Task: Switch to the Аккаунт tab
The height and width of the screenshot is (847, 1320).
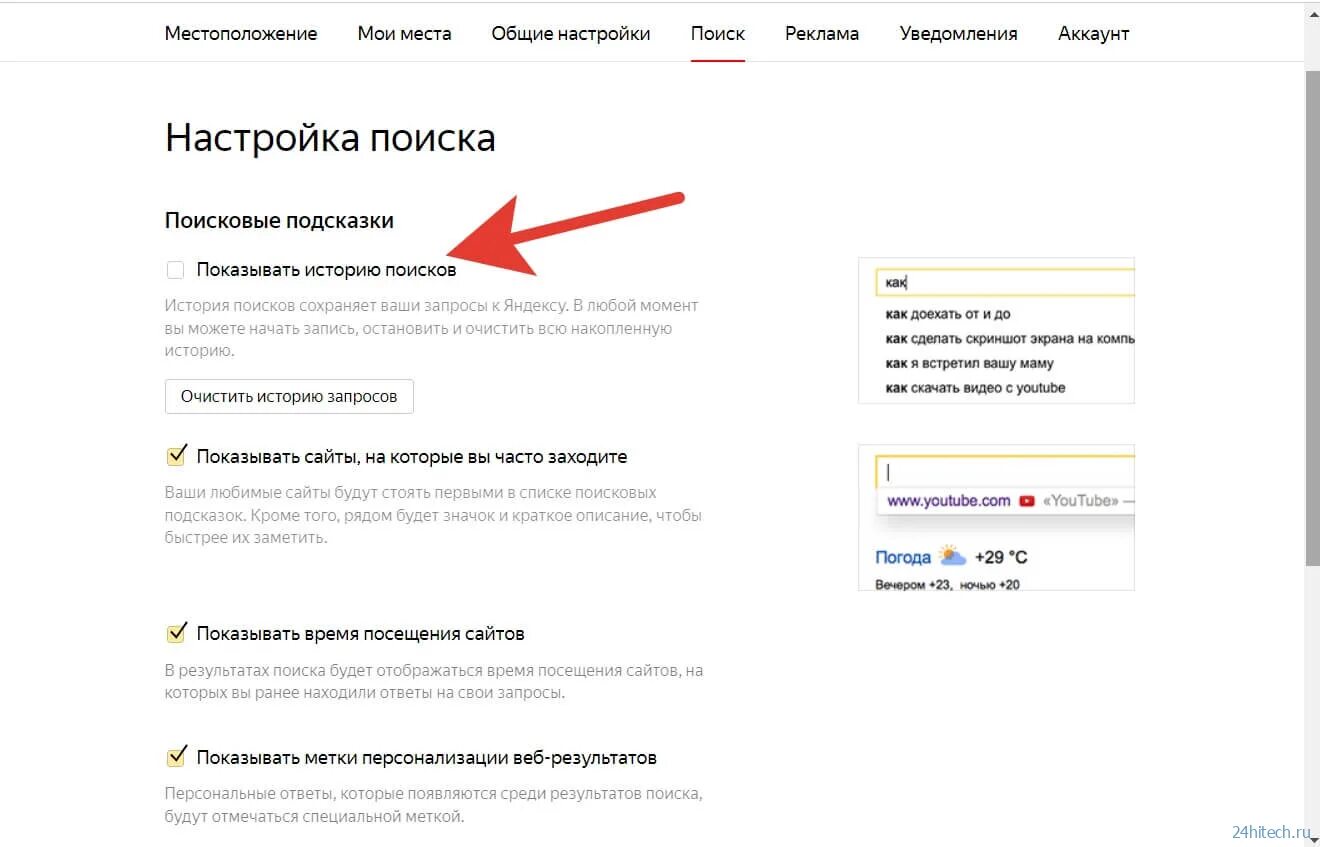Action: point(1094,33)
